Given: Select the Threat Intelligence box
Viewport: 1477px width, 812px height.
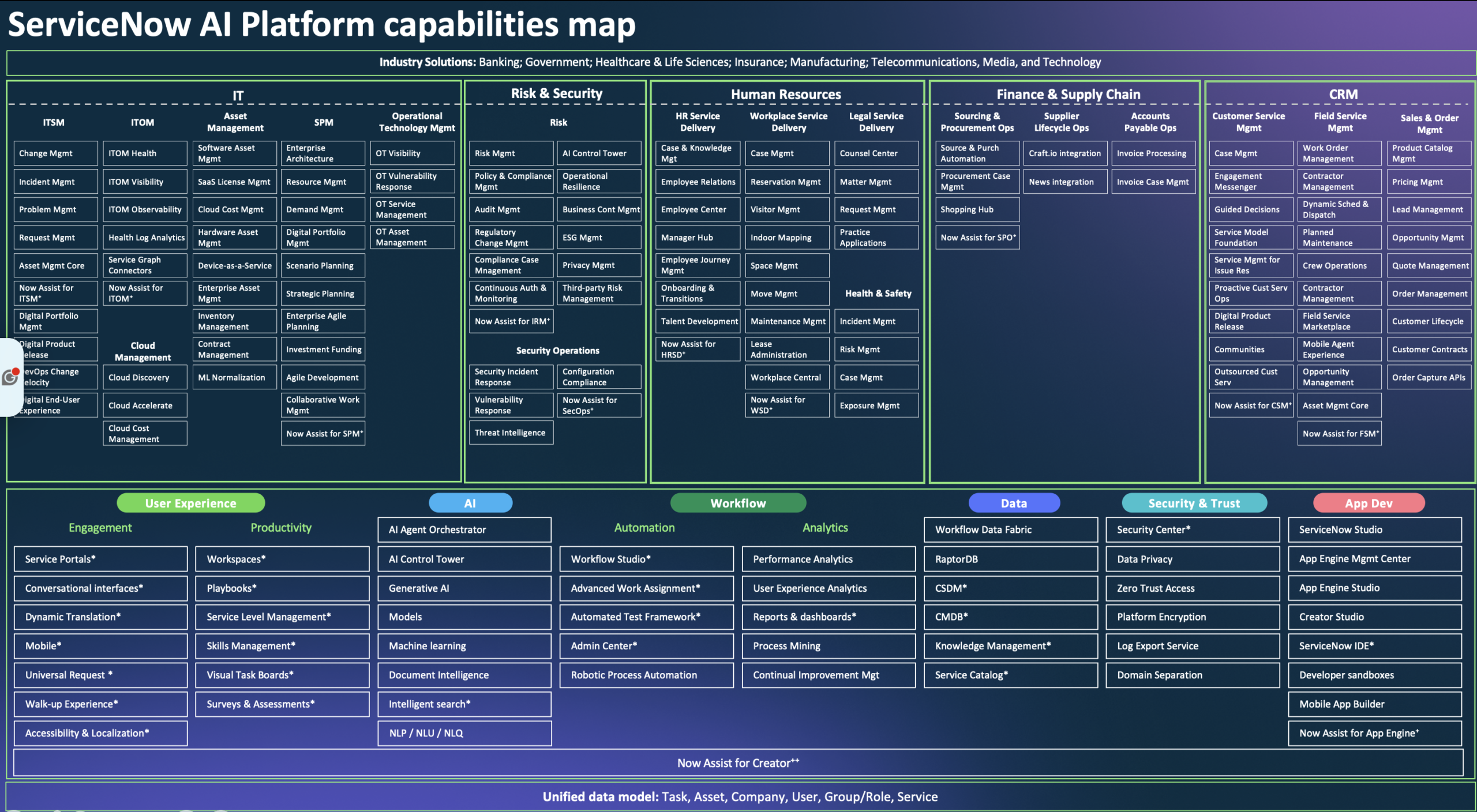Looking at the screenshot, I should click(x=511, y=433).
